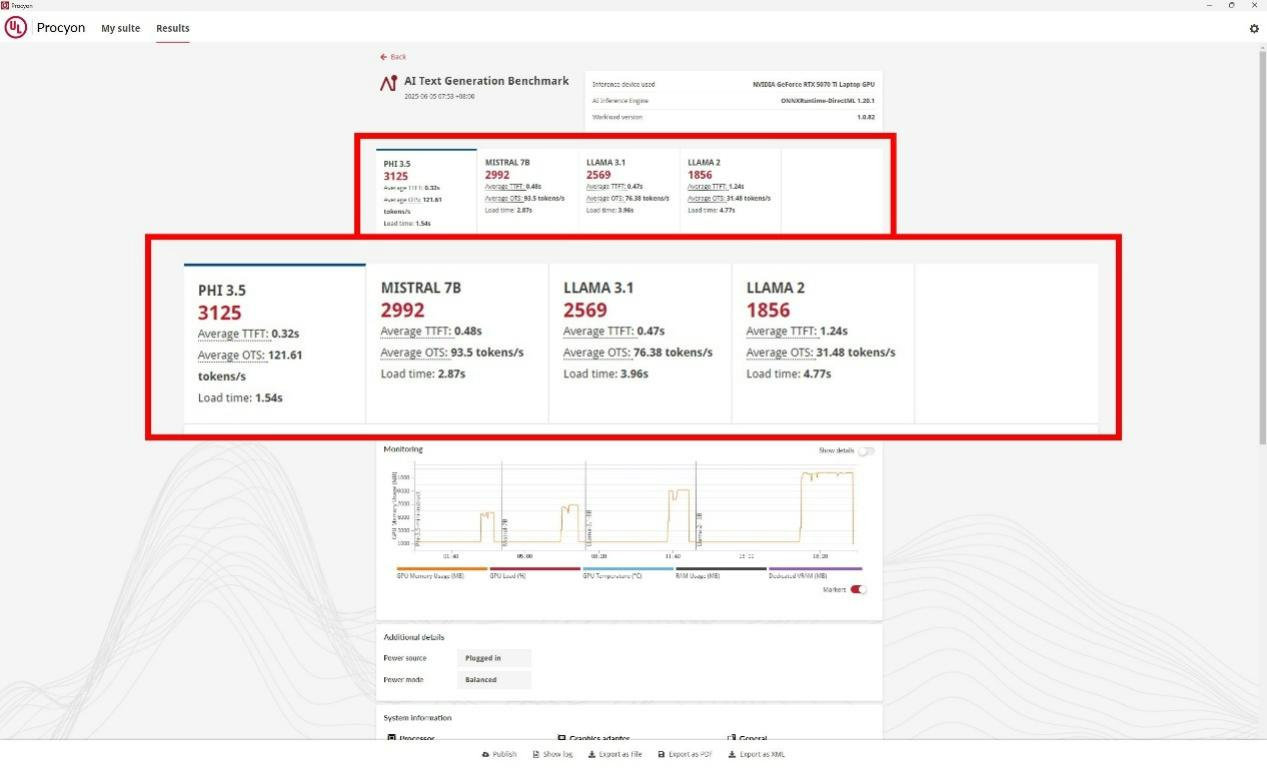Click the Monitoring heading
1267x768 pixels.
pos(403,449)
